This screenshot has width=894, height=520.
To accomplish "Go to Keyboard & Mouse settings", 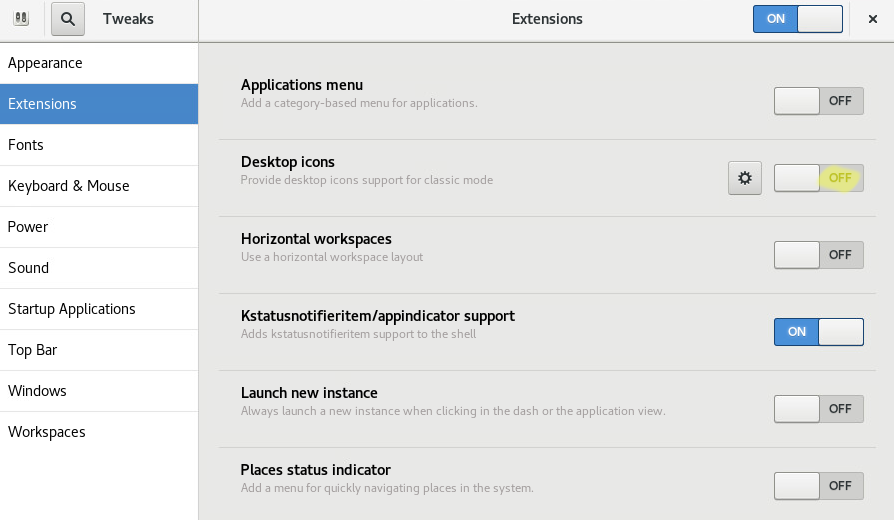I will click(x=99, y=186).
